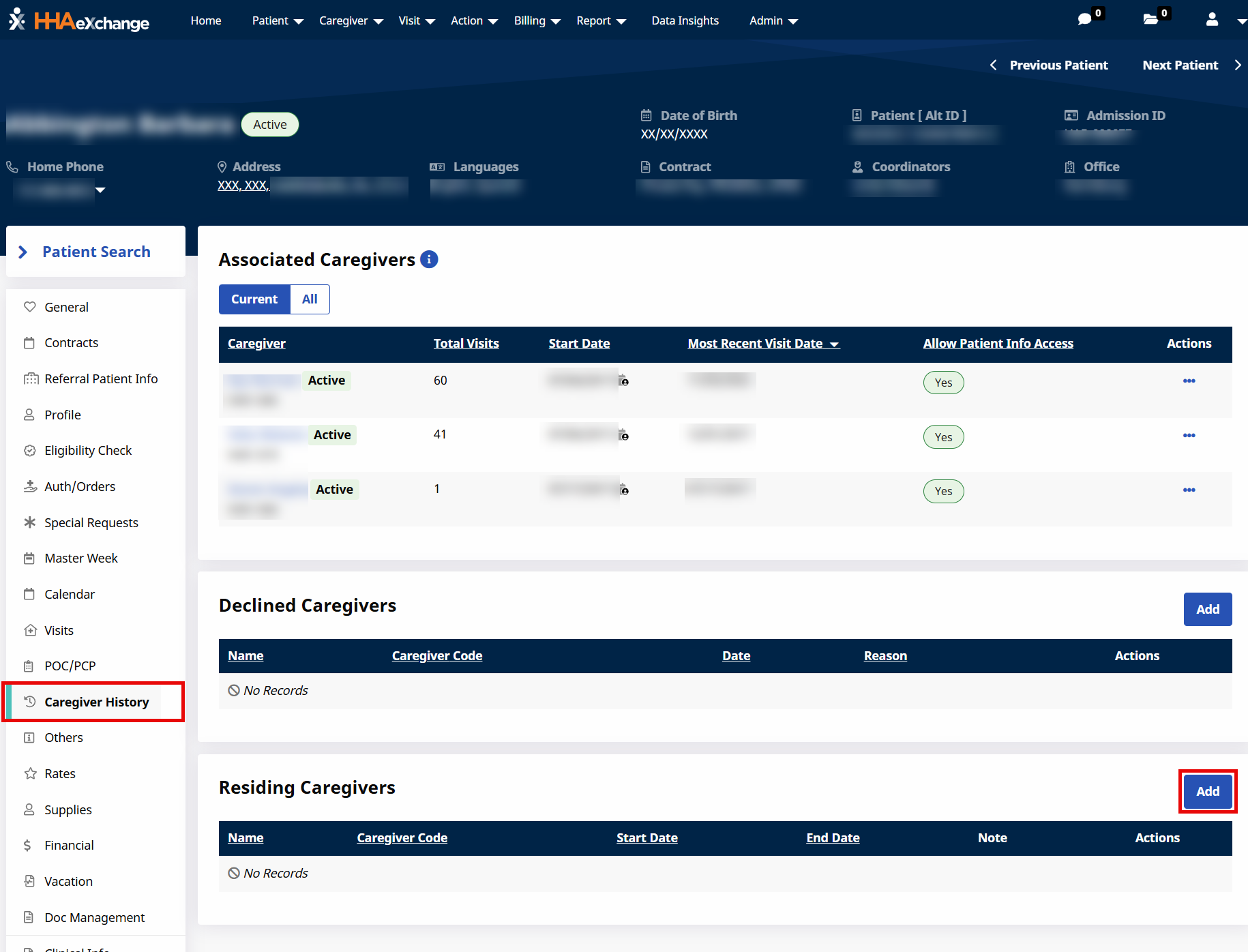Click the Eligibility Check icon
The width and height of the screenshot is (1248, 952).
[x=29, y=451]
